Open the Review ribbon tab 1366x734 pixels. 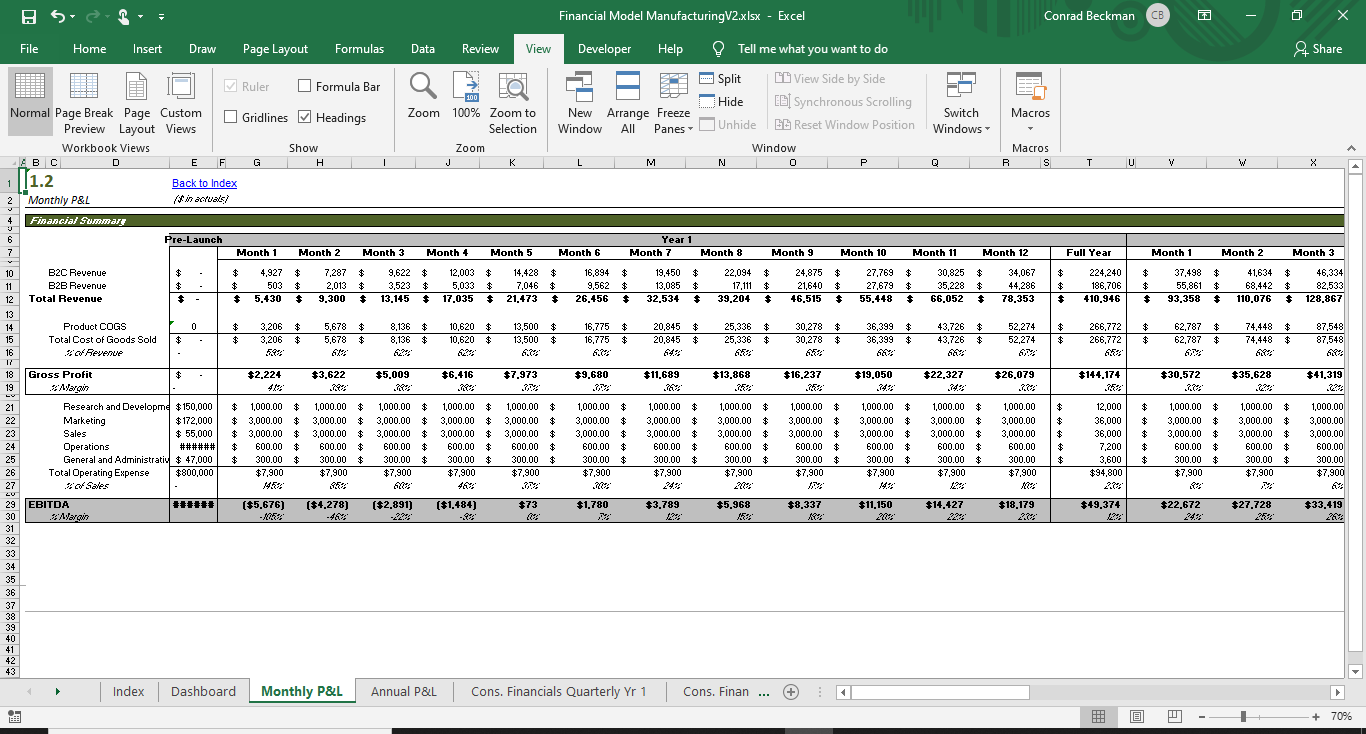[480, 48]
